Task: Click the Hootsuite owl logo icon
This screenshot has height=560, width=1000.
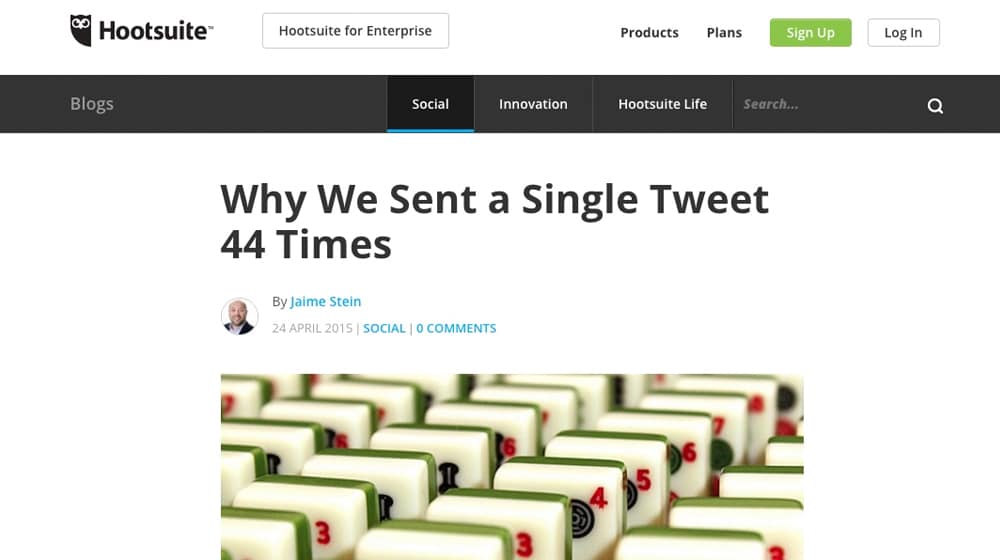Action: (x=81, y=31)
